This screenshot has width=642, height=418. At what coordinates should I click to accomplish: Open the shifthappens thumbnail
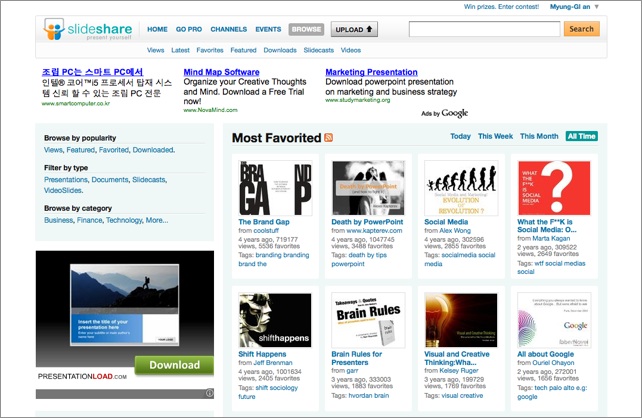[x=275, y=320]
